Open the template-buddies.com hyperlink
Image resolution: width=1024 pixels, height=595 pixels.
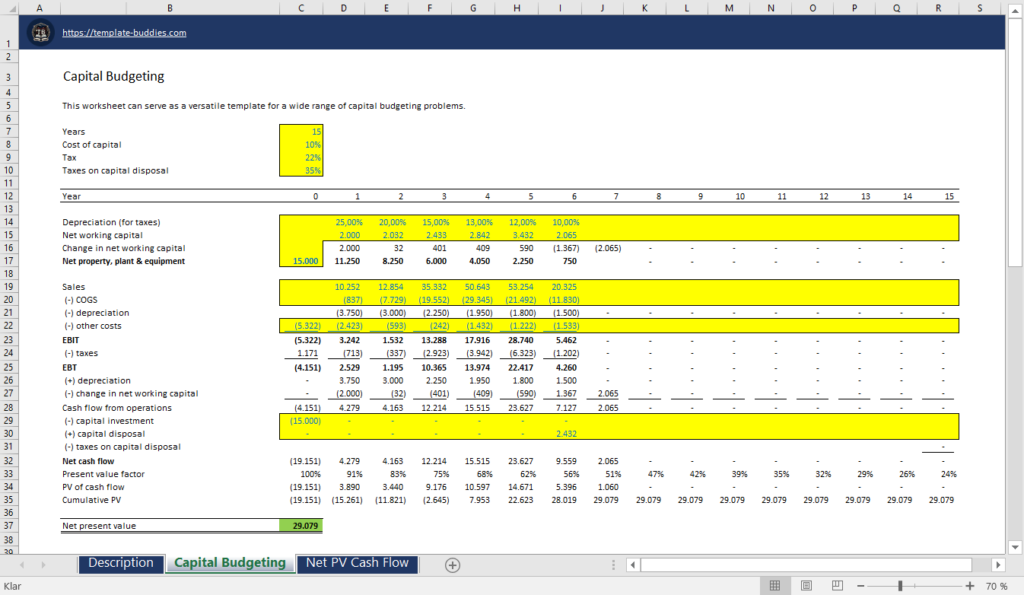pos(124,32)
